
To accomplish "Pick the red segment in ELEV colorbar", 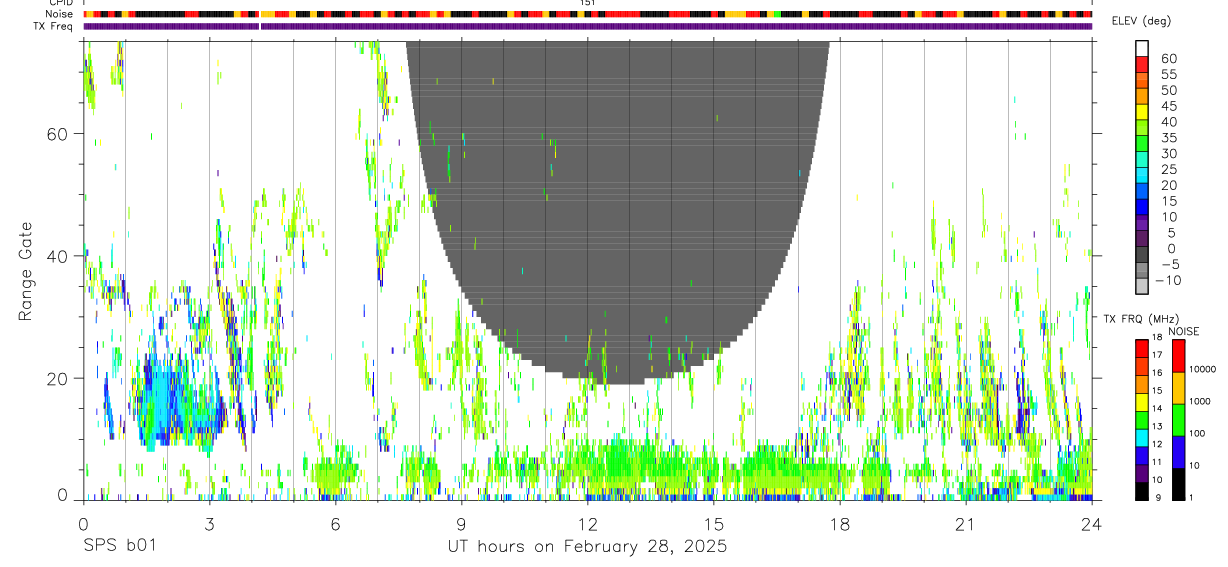I will point(1142,64).
